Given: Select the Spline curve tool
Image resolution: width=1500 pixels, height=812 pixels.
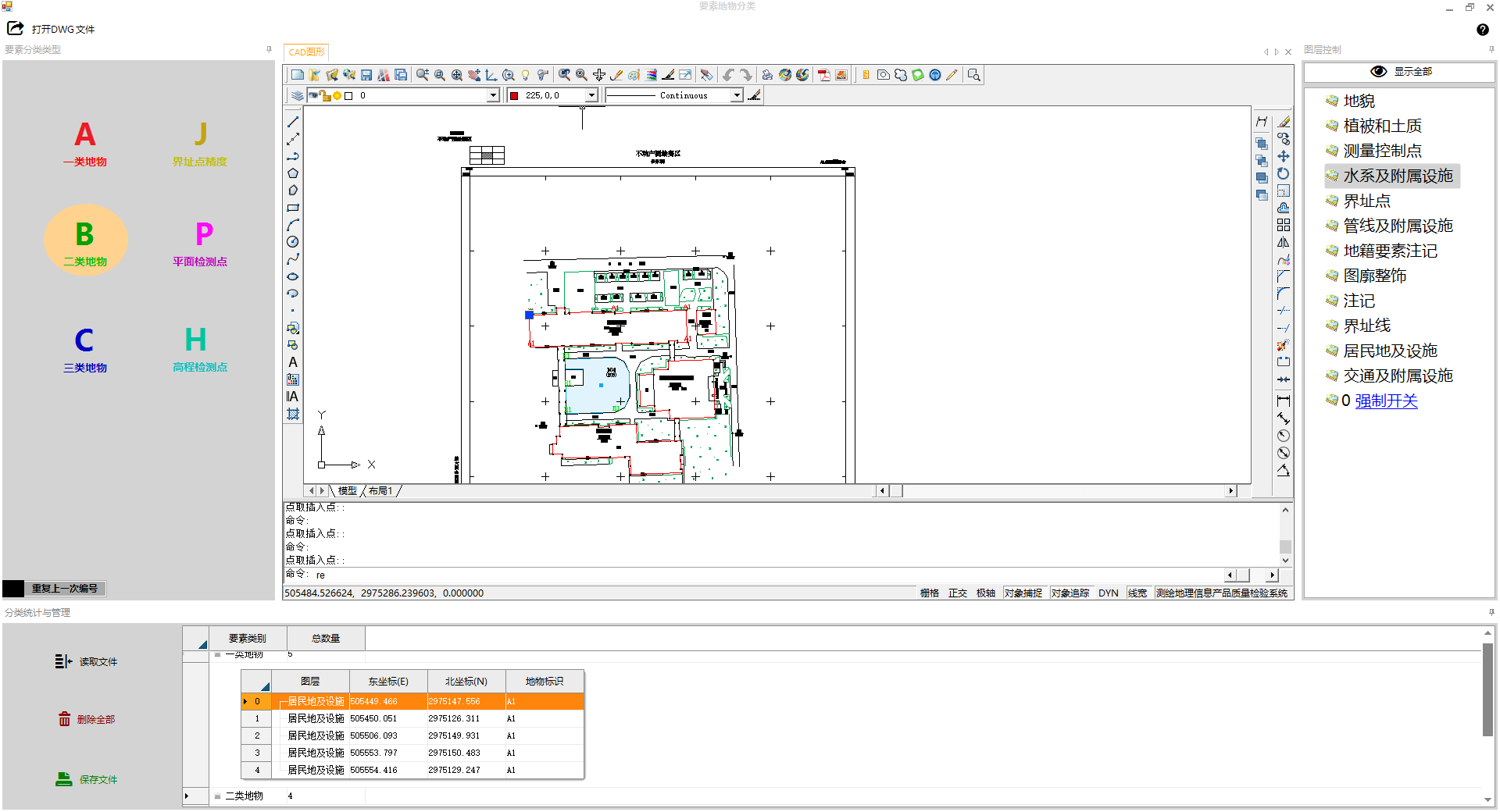Looking at the screenshot, I should tap(293, 259).
